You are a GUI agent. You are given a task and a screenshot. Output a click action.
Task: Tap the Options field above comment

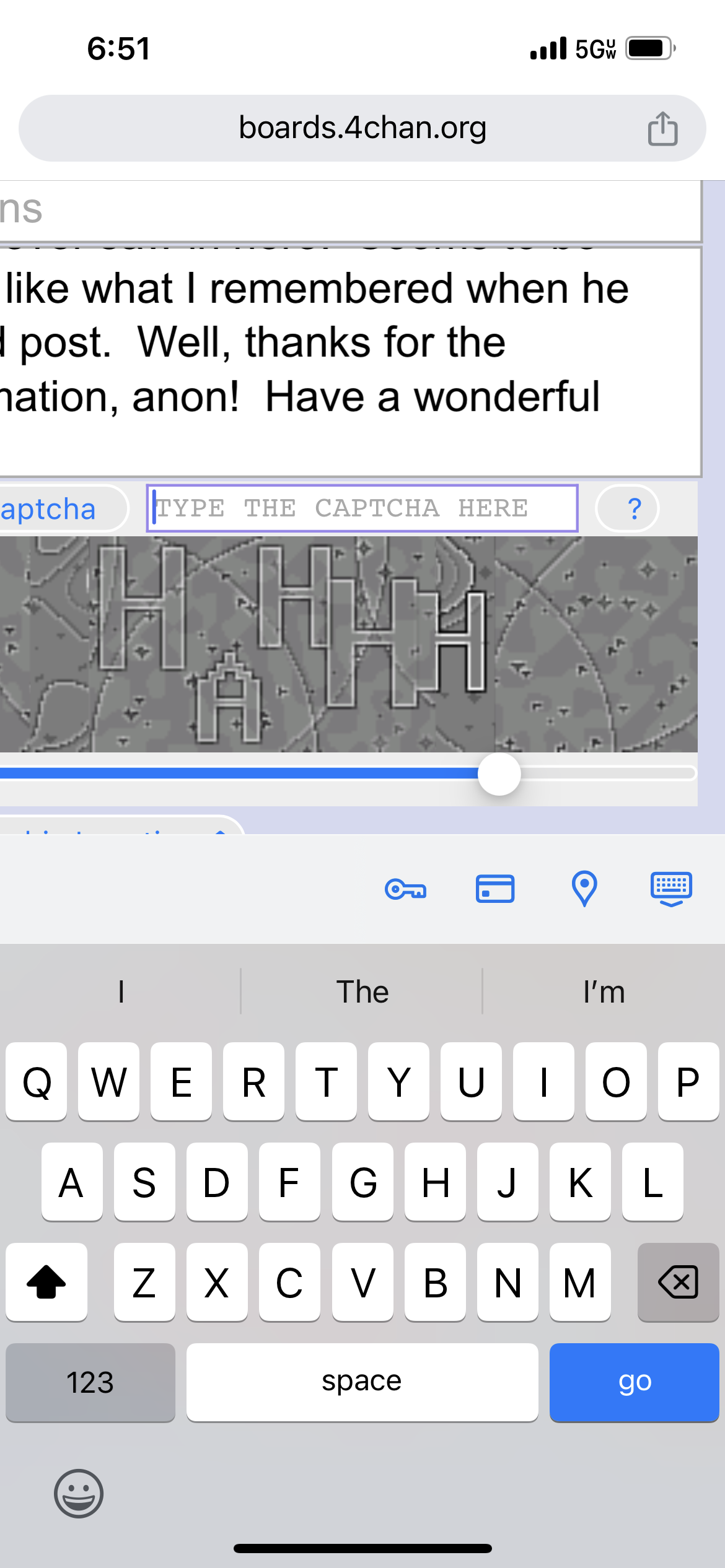pos(350,211)
